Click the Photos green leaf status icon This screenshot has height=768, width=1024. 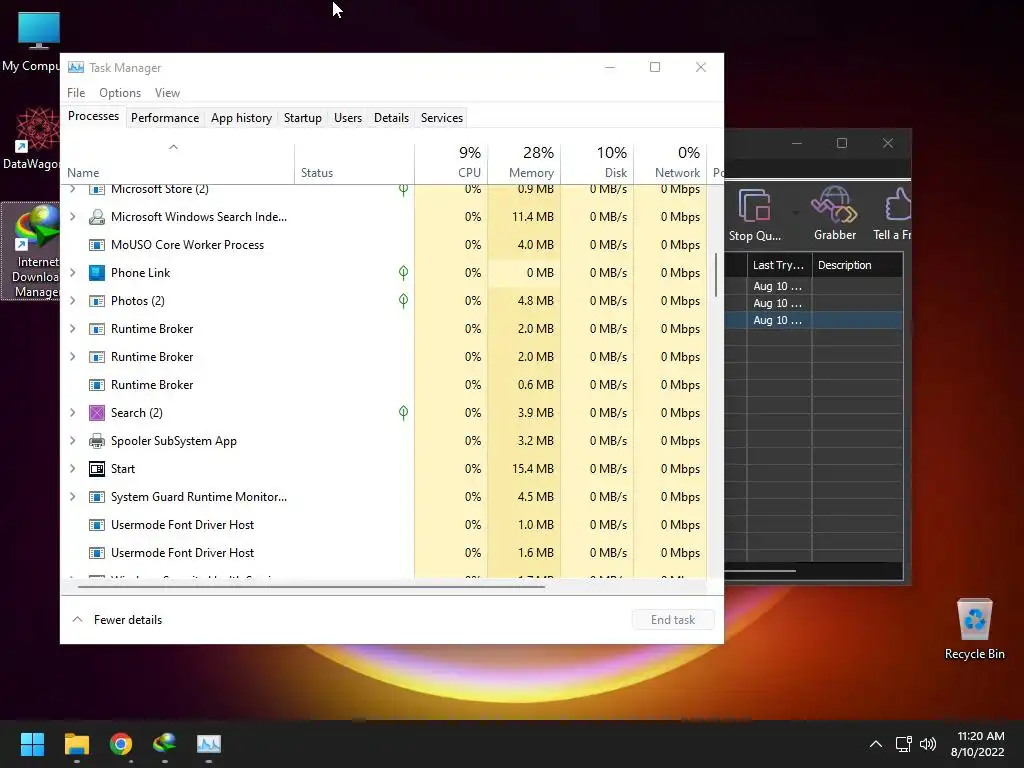[404, 301]
